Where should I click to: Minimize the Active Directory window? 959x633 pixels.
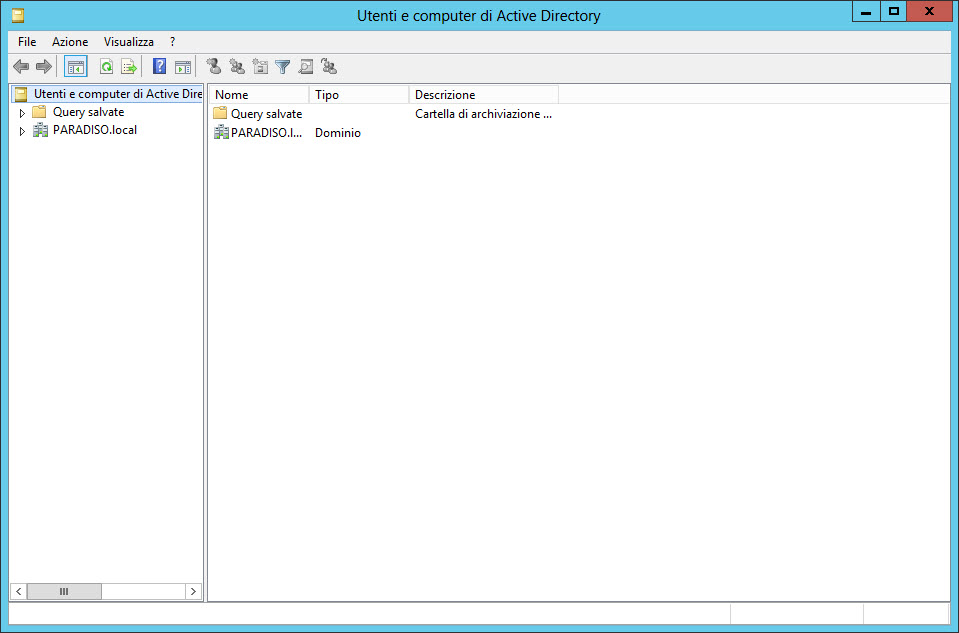866,12
